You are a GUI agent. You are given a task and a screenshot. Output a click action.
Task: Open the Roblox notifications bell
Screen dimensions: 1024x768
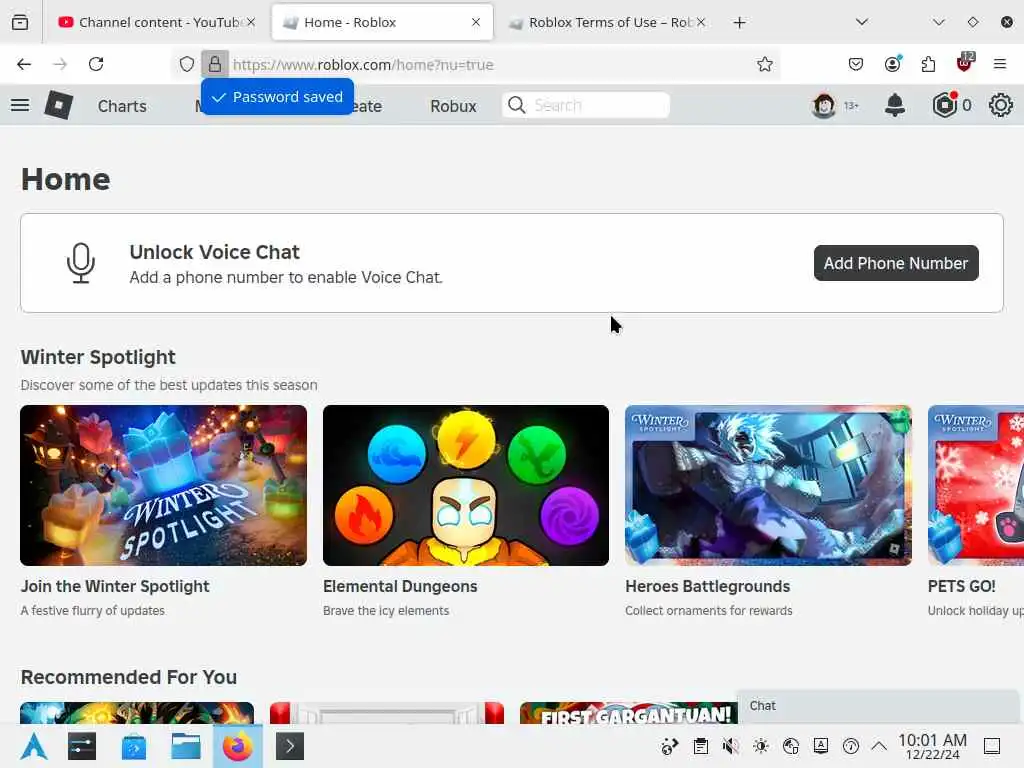coord(895,105)
